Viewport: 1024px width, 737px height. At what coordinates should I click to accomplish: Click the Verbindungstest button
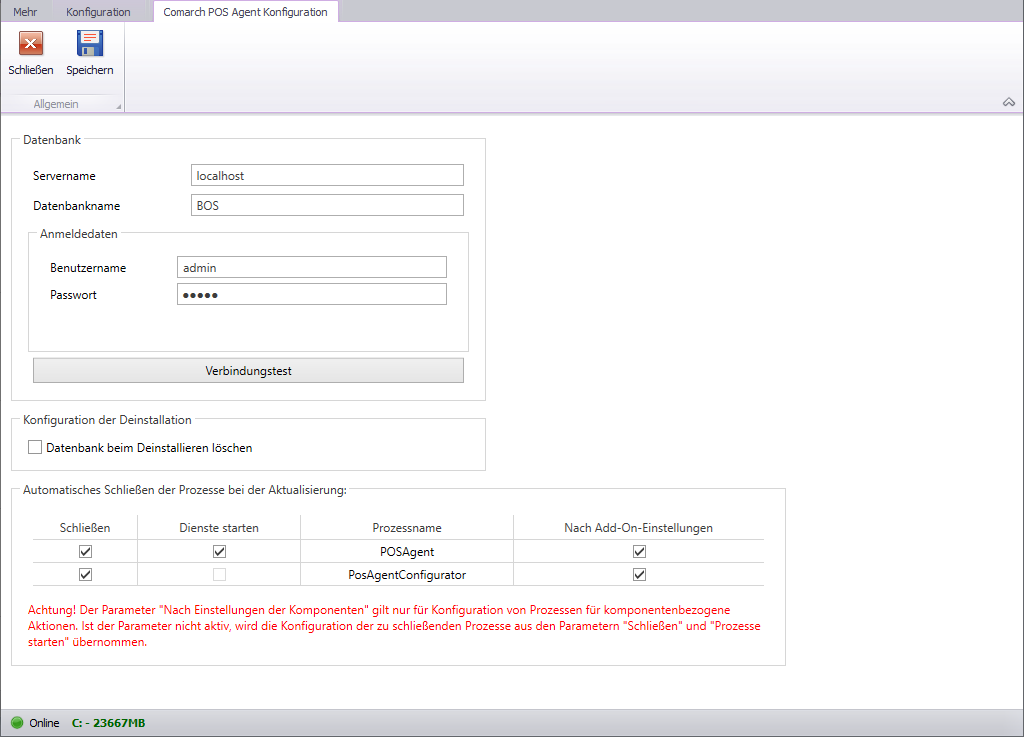click(248, 371)
